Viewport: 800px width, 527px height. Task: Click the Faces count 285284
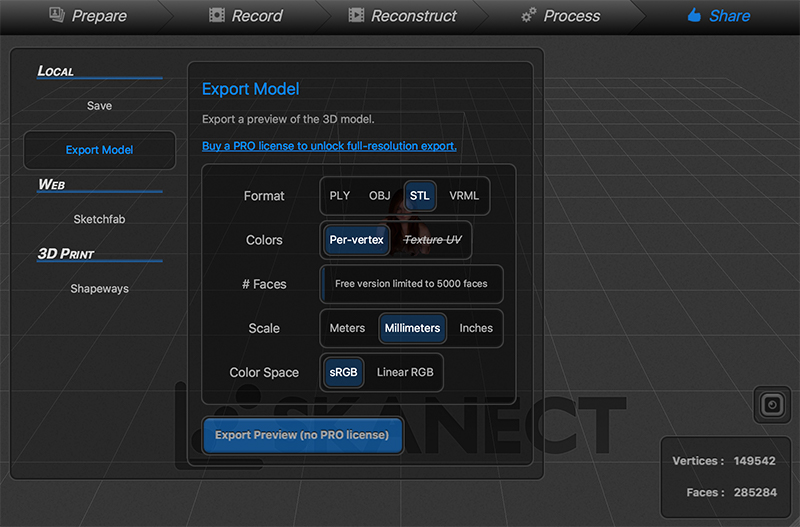click(755, 493)
